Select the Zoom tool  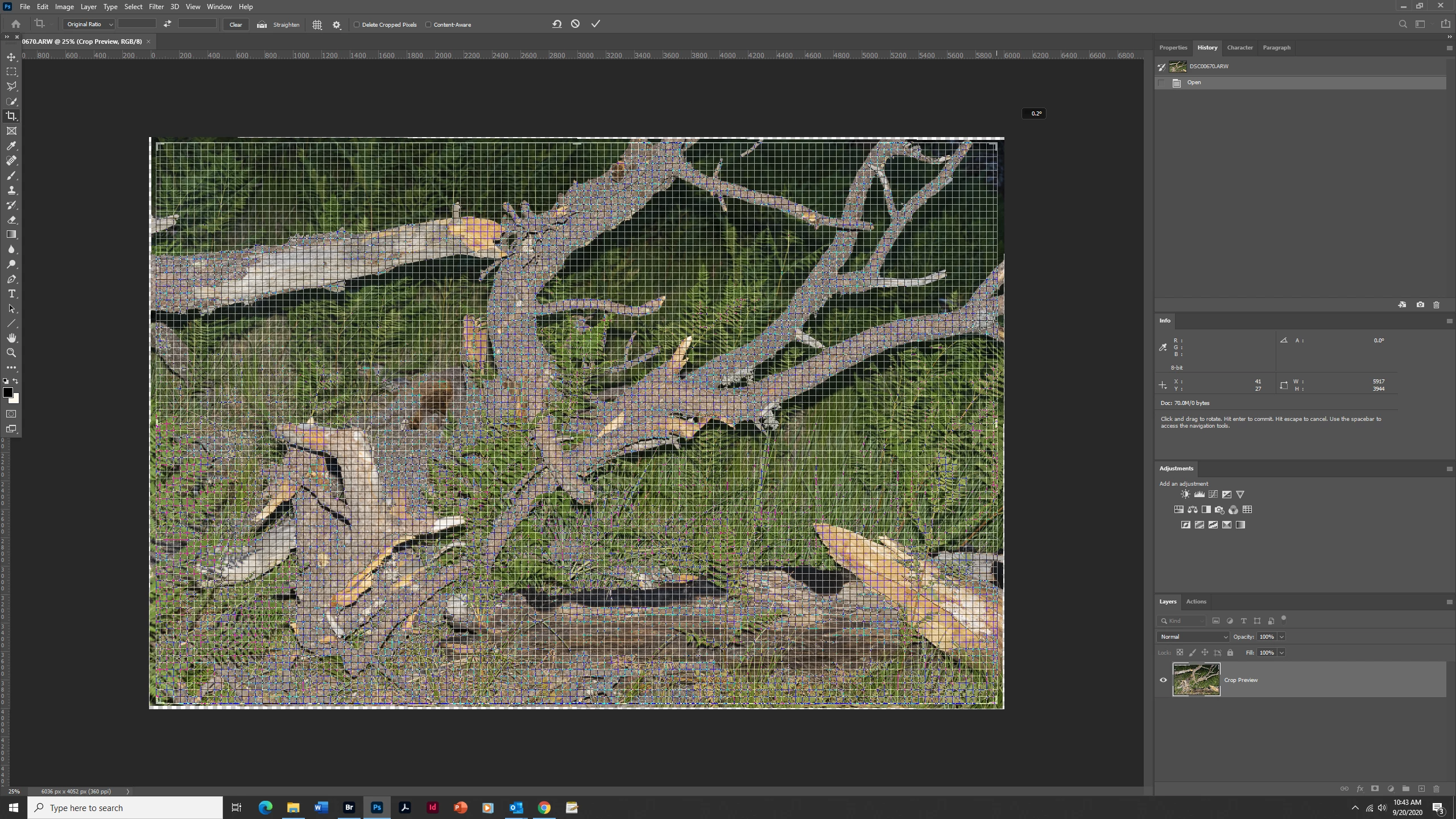tap(11, 353)
